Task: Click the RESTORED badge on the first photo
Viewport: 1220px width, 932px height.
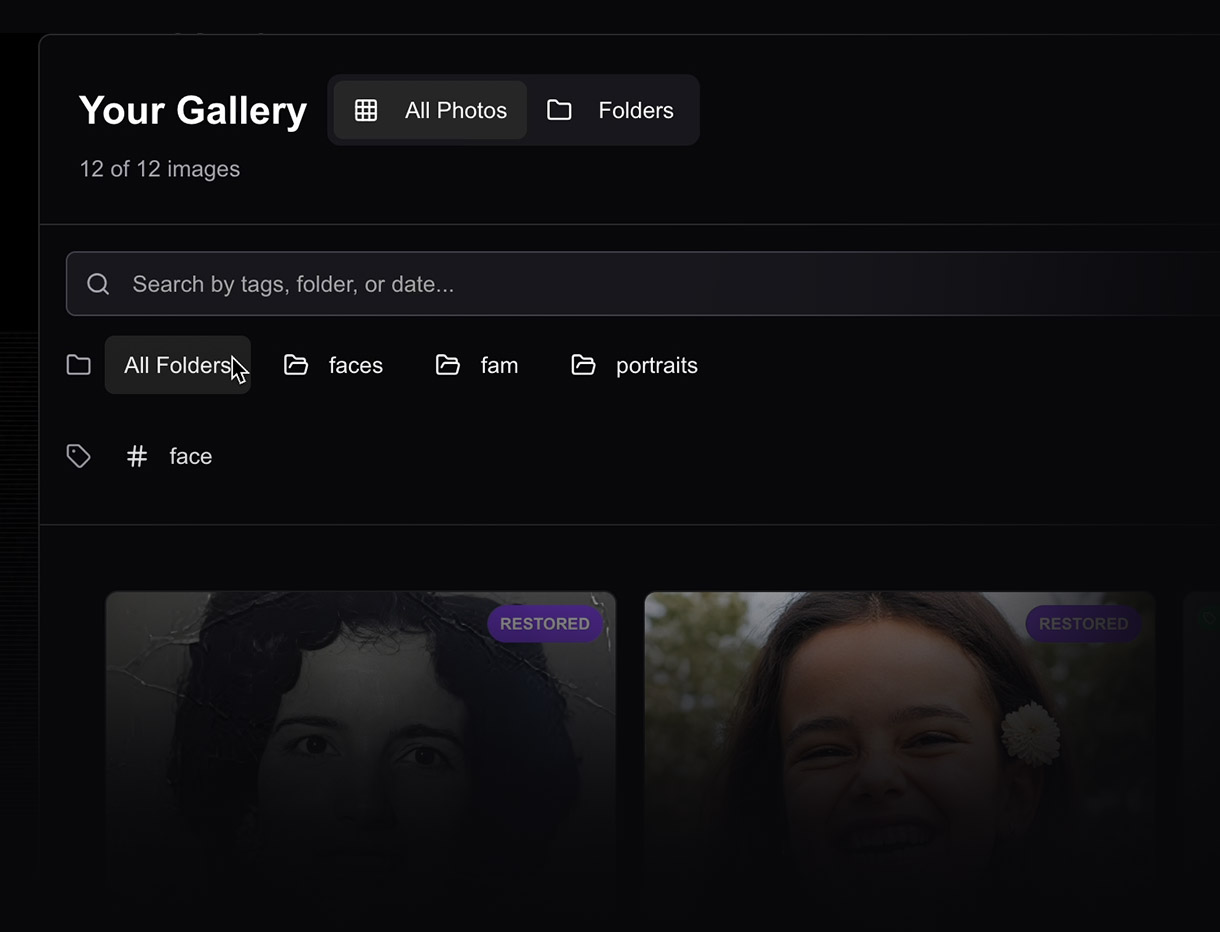Action: 545,623
